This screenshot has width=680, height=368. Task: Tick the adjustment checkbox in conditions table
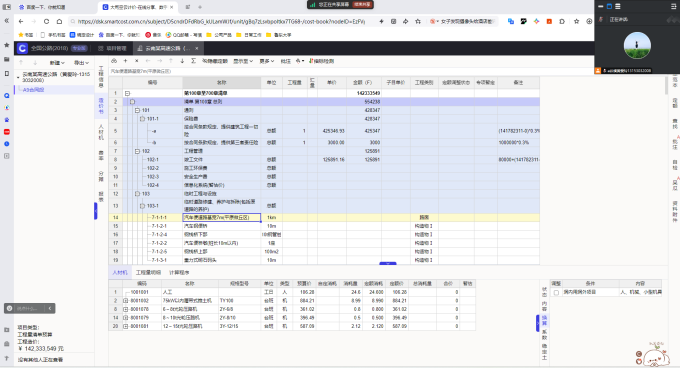coord(556,293)
